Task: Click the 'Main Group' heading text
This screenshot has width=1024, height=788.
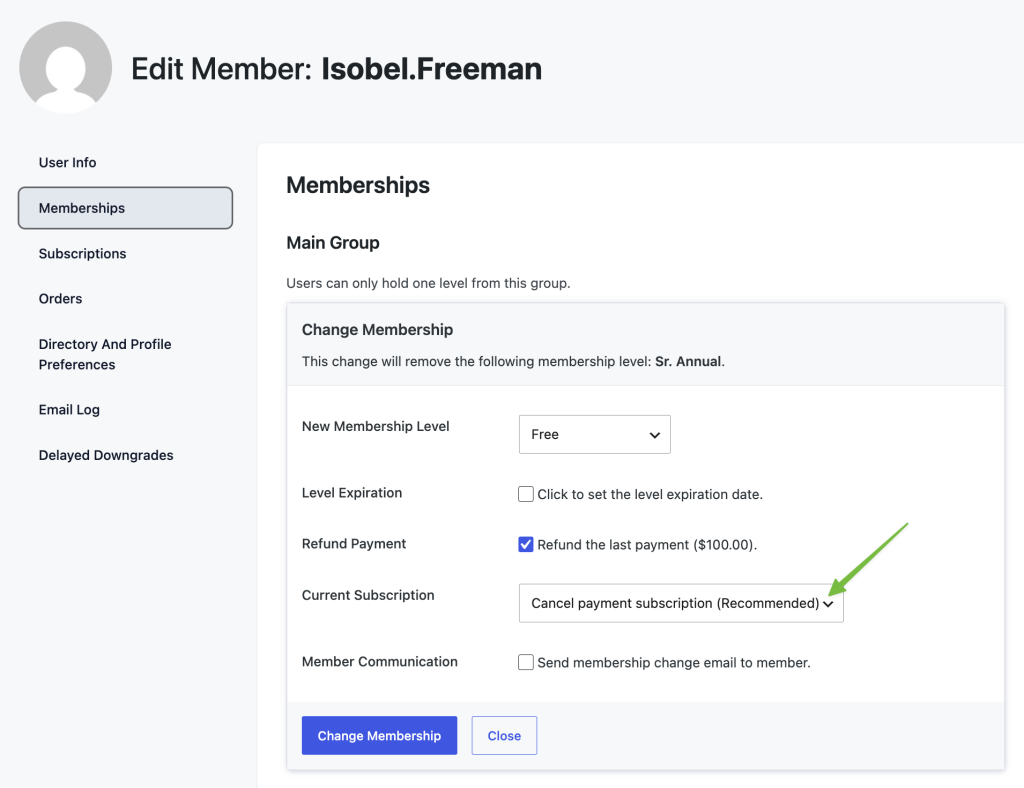Action: [333, 243]
